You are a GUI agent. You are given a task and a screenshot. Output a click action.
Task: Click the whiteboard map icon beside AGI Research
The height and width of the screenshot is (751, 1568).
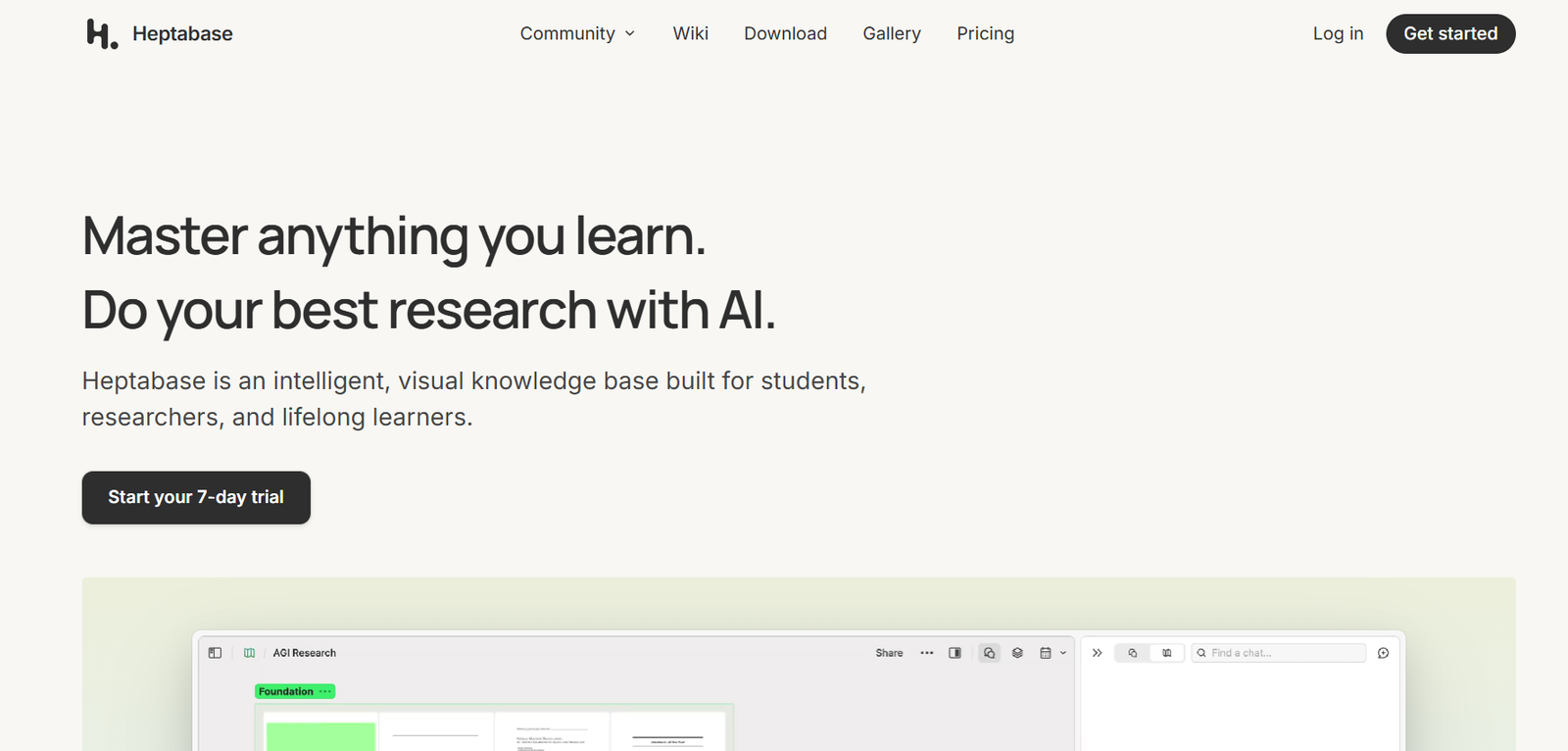(x=250, y=653)
